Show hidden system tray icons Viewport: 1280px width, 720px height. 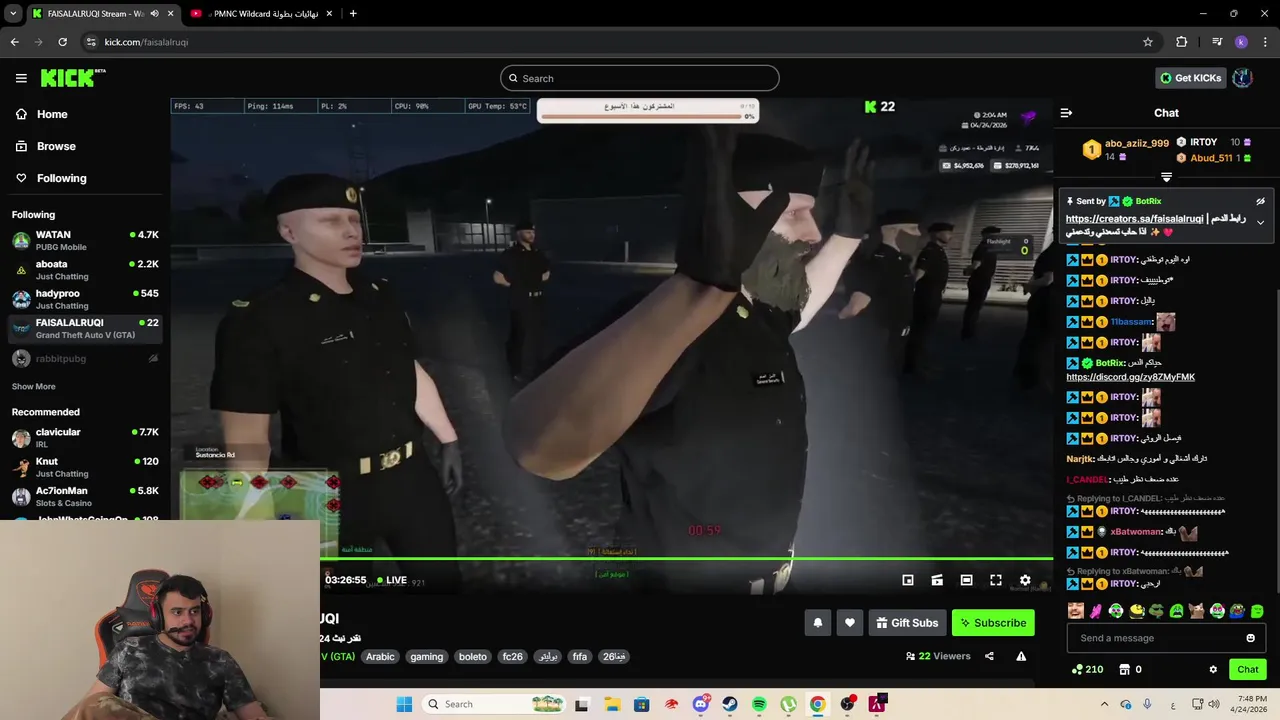[x=1104, y=704]
